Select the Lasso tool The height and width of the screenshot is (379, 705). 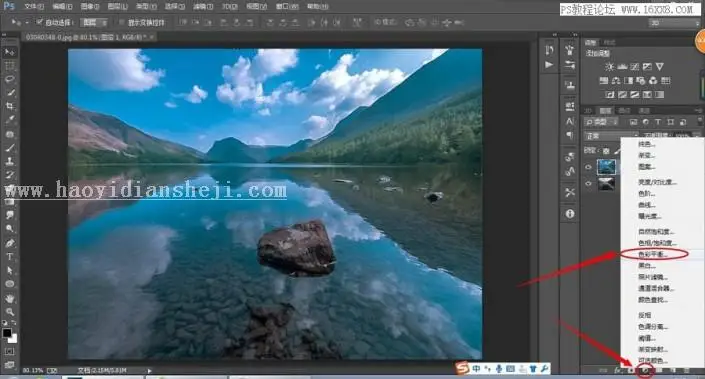click(9, 79)
